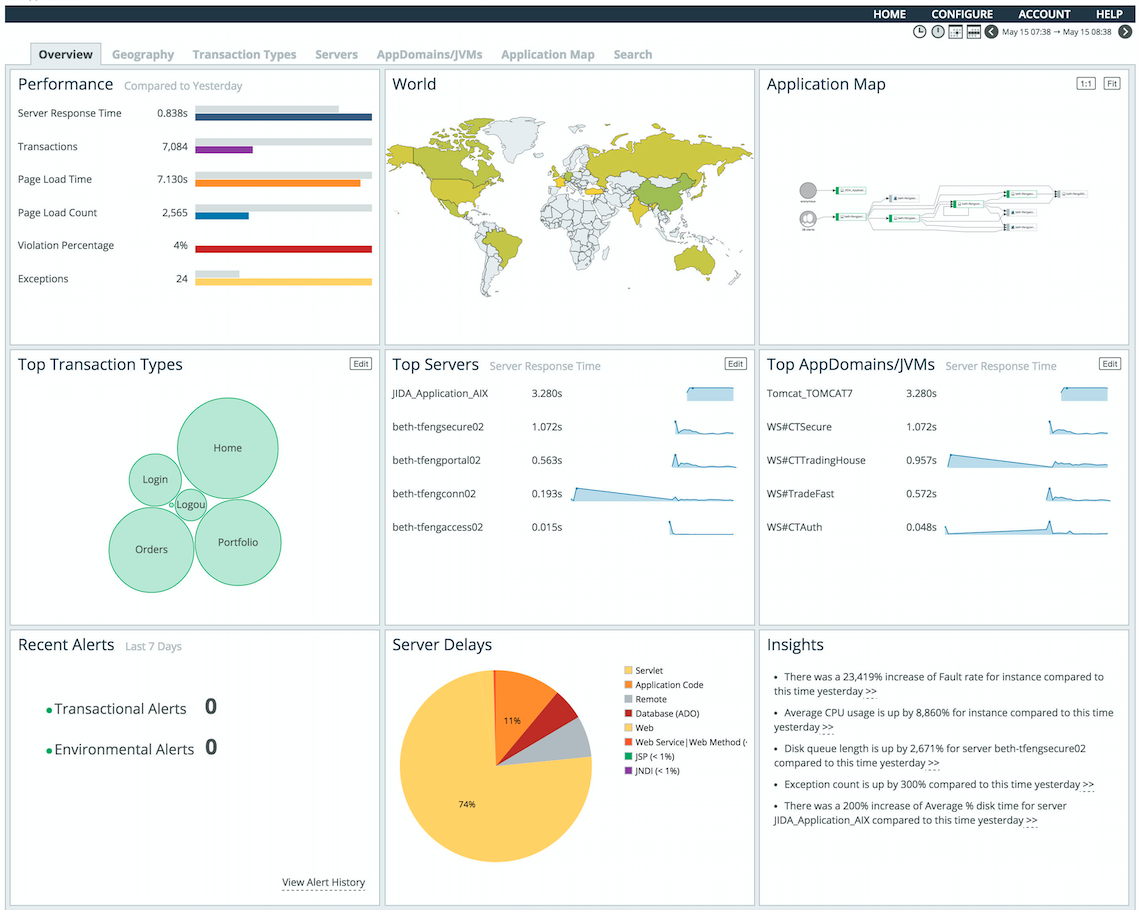Open View Alert History link
This screenshot has width=1140, height=910.
[x=323, y=883]
